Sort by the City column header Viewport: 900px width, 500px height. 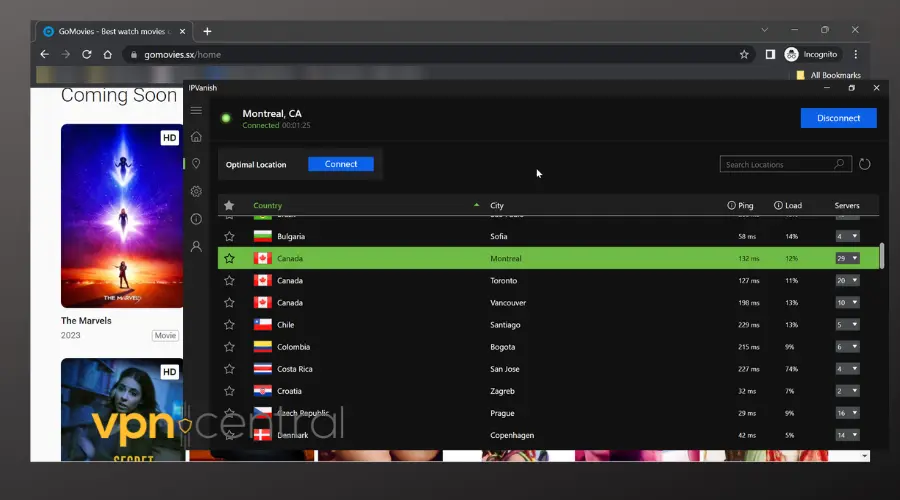(x=496, y=206)
